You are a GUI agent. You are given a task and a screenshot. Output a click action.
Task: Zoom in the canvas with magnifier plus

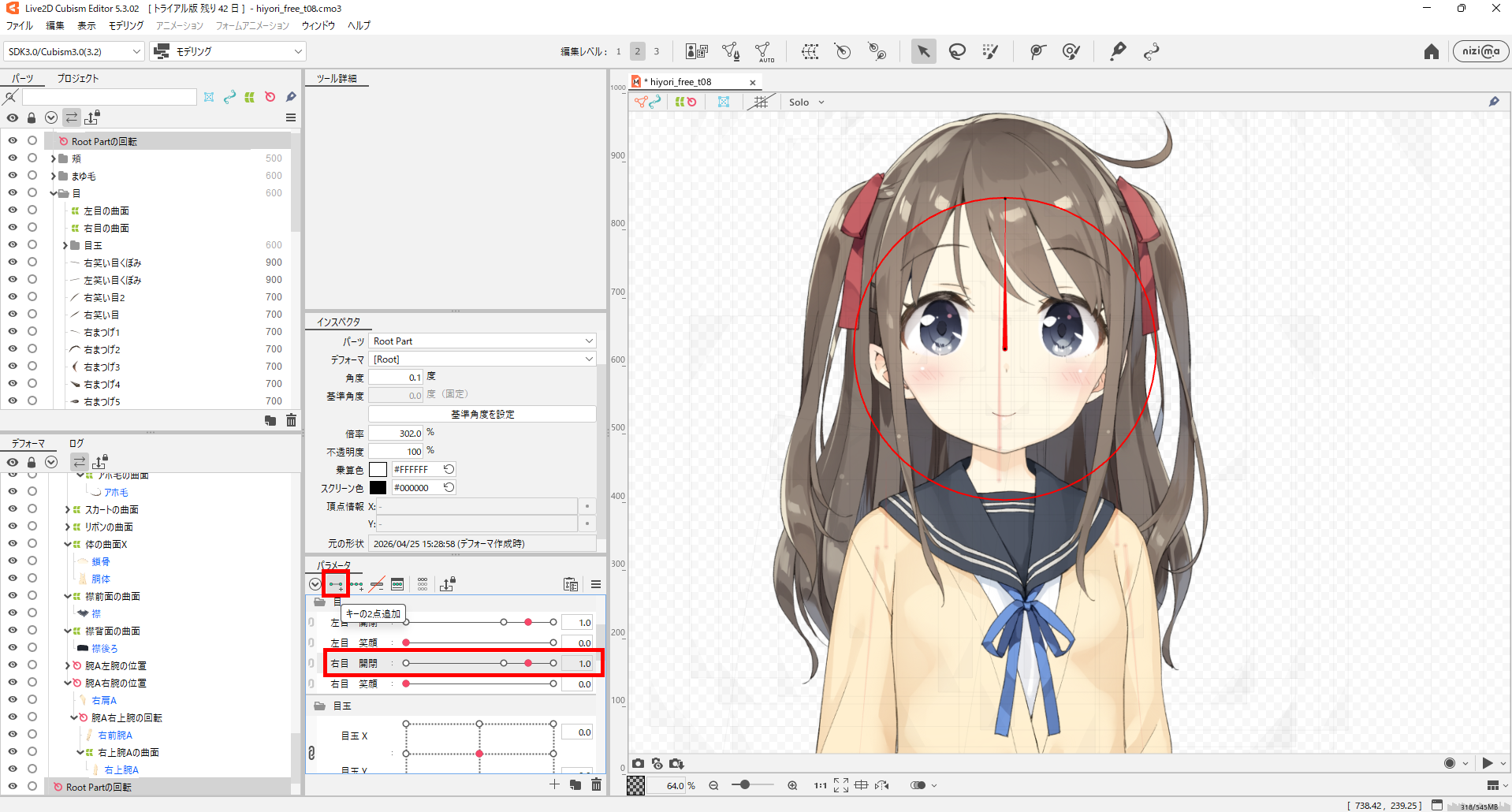792,785
